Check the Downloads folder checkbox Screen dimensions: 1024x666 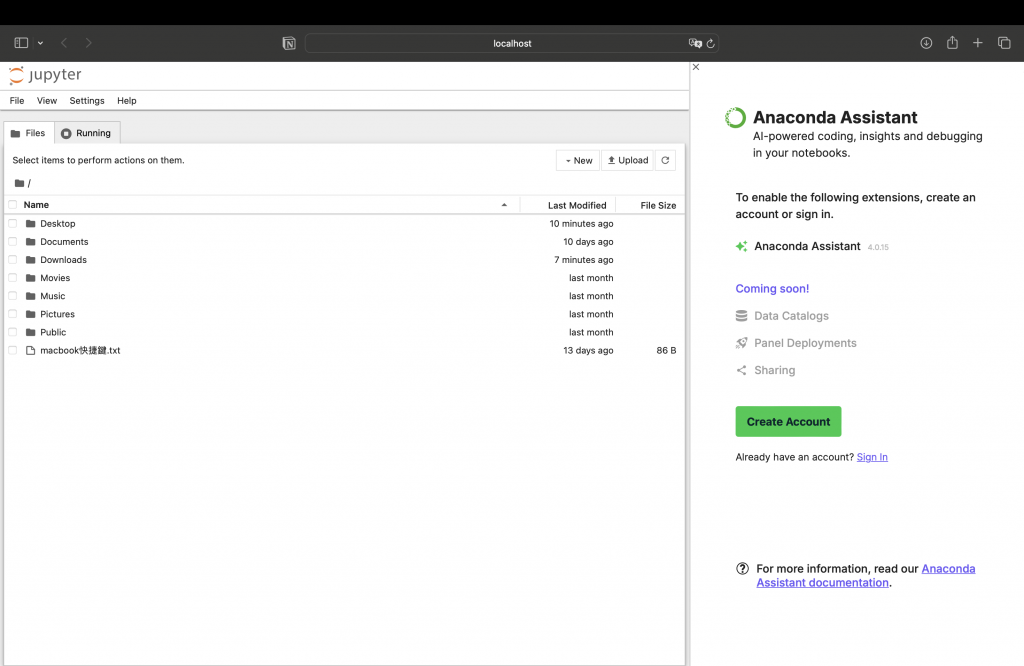pyautogui.click(x=12, y=260)
